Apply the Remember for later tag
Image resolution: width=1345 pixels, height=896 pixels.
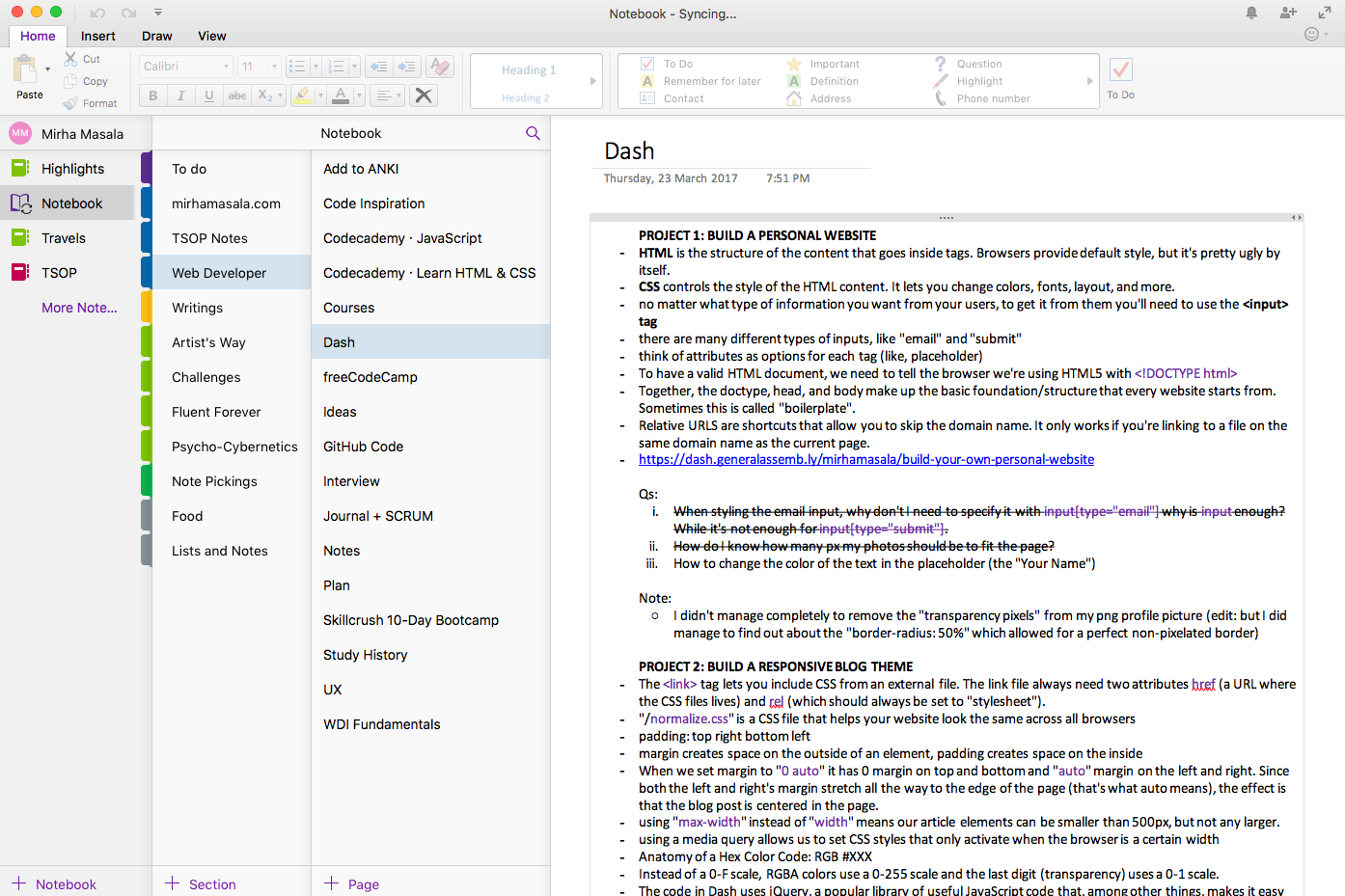point(700,81)
